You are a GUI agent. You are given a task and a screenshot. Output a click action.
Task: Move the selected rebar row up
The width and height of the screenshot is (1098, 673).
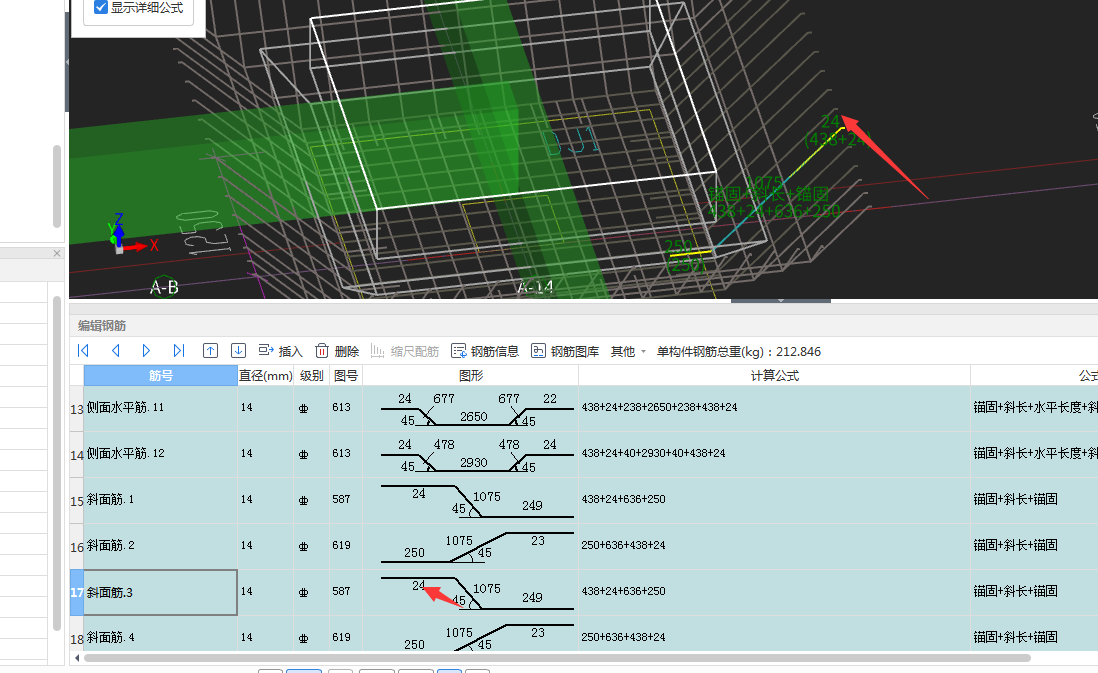point(210,351)
